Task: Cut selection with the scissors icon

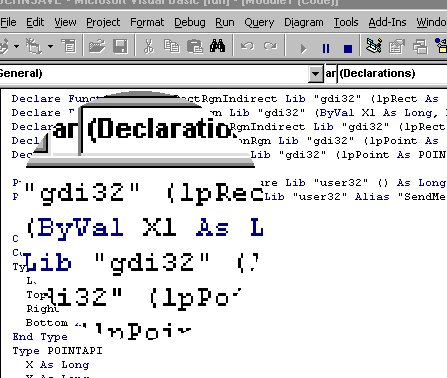Action: tap(149, 46)
